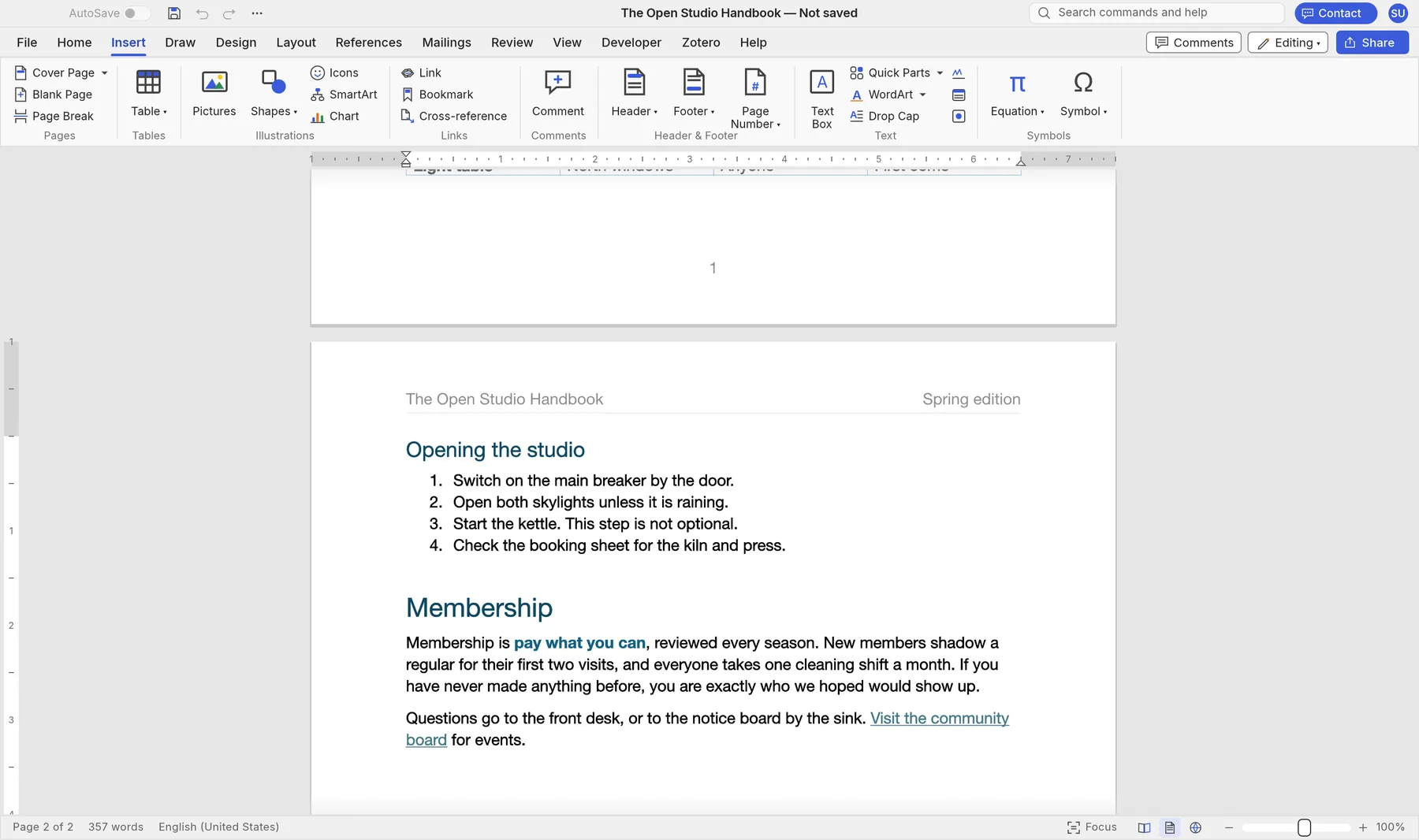The width and height of the screenshot is (1419, 840).
Task: Insert a SmartArt graphic
Action: (344, 95)
